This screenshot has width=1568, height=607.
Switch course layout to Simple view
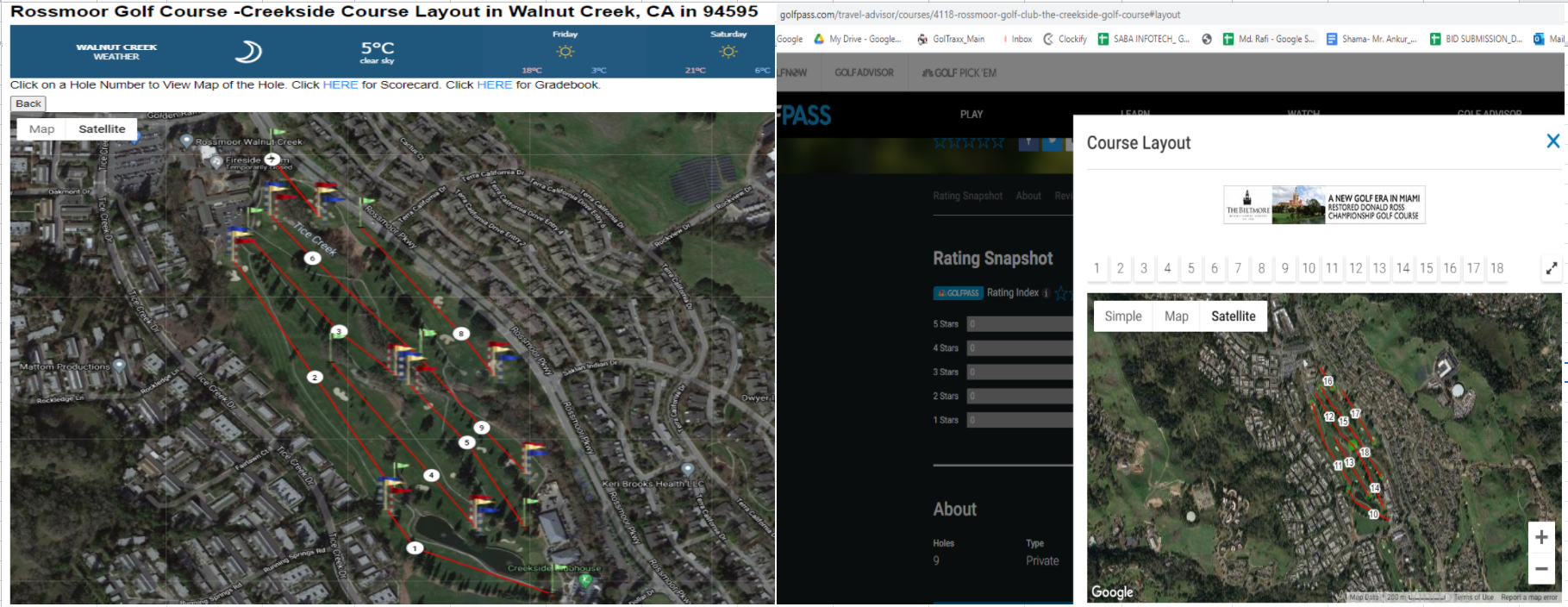tap(1123, 316)
